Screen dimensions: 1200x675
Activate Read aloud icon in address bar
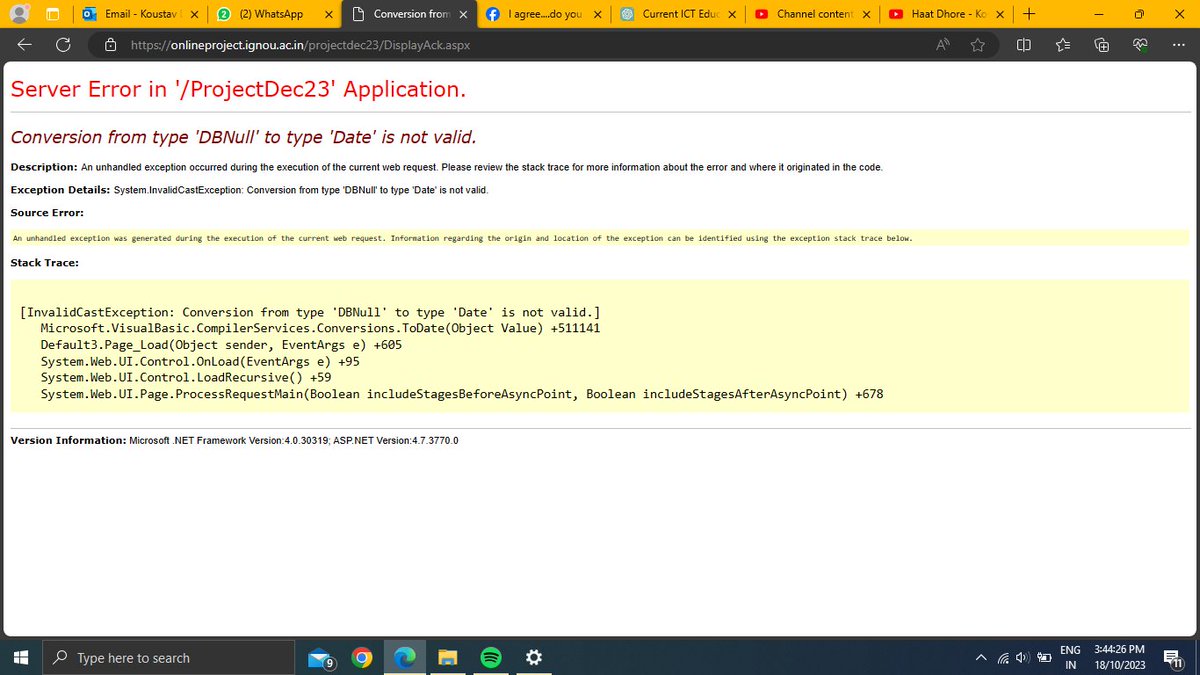coord(943,44)
